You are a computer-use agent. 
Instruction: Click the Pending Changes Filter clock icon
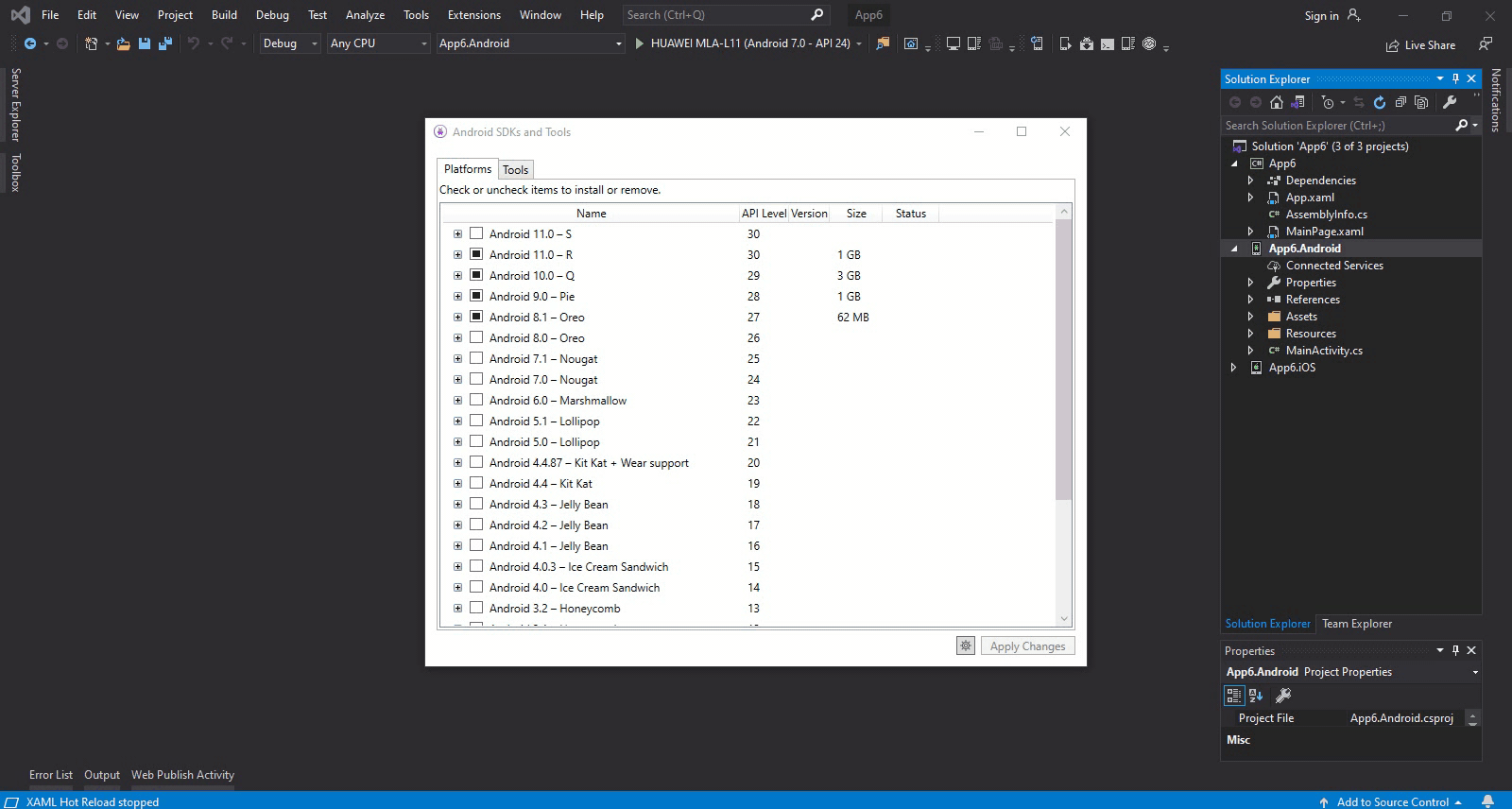pyautogui.click(x=1329, y=102)
